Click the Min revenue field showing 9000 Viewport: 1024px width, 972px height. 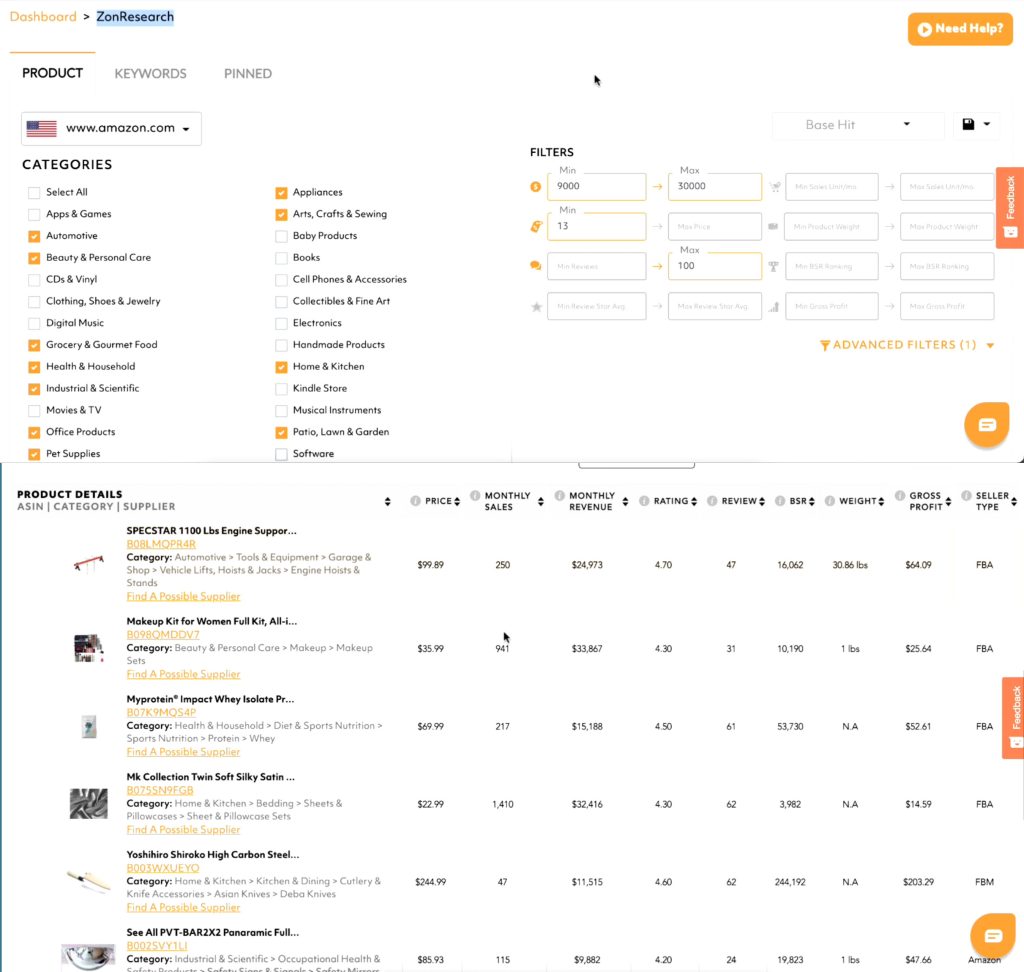597,187
